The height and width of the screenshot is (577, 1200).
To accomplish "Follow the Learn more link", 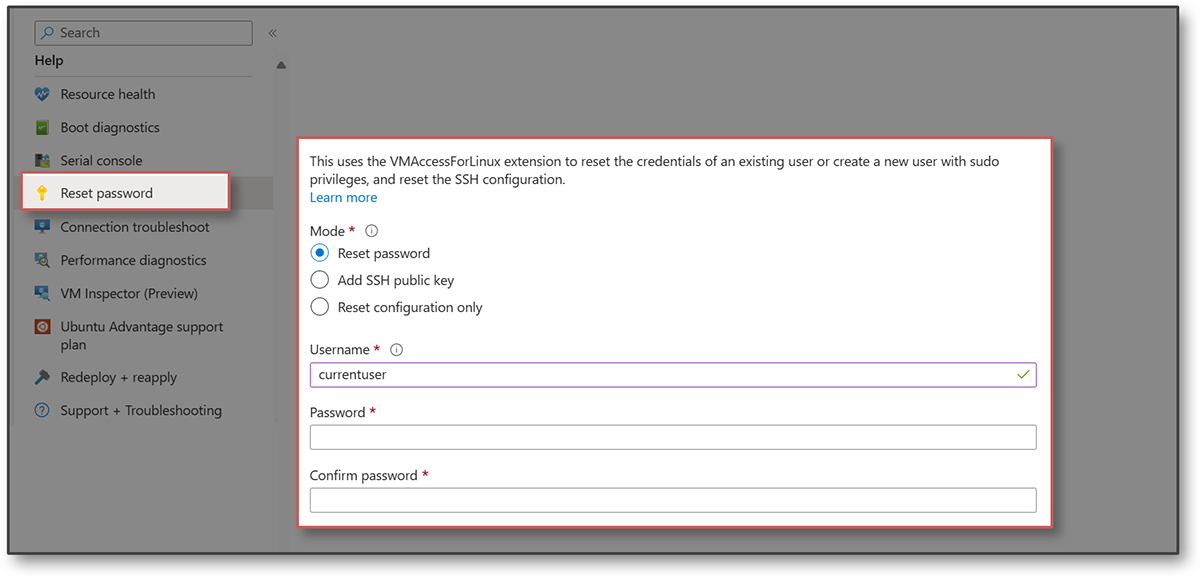I will point(343,198).
